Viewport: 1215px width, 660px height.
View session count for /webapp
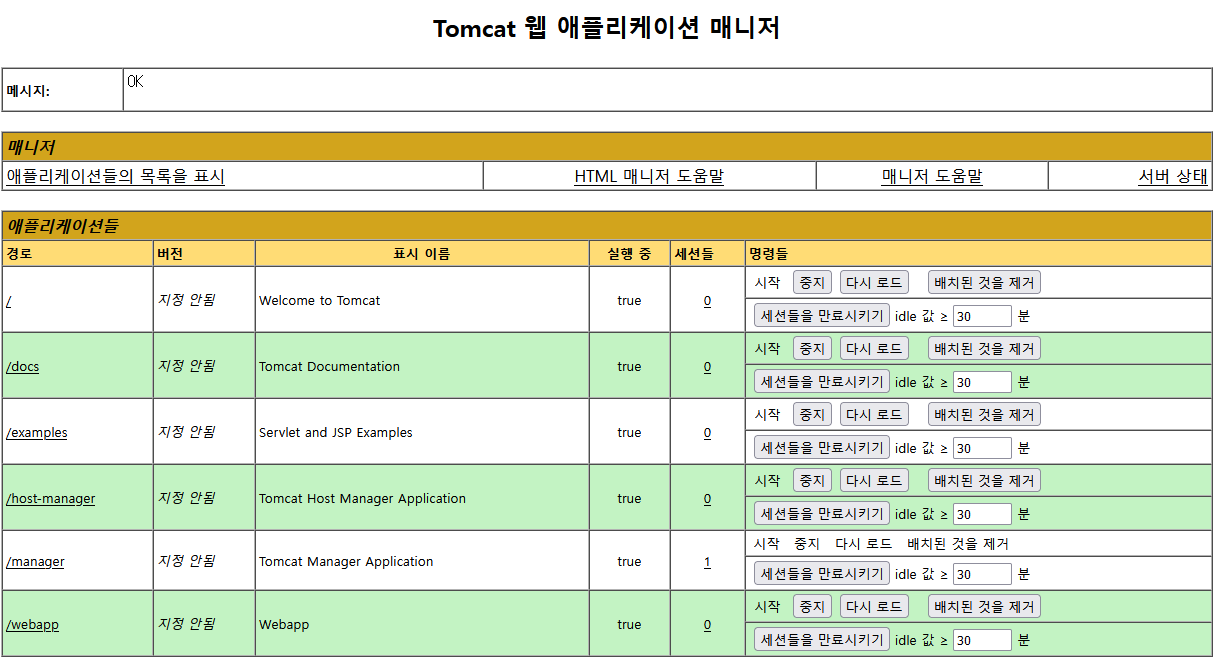707,625
